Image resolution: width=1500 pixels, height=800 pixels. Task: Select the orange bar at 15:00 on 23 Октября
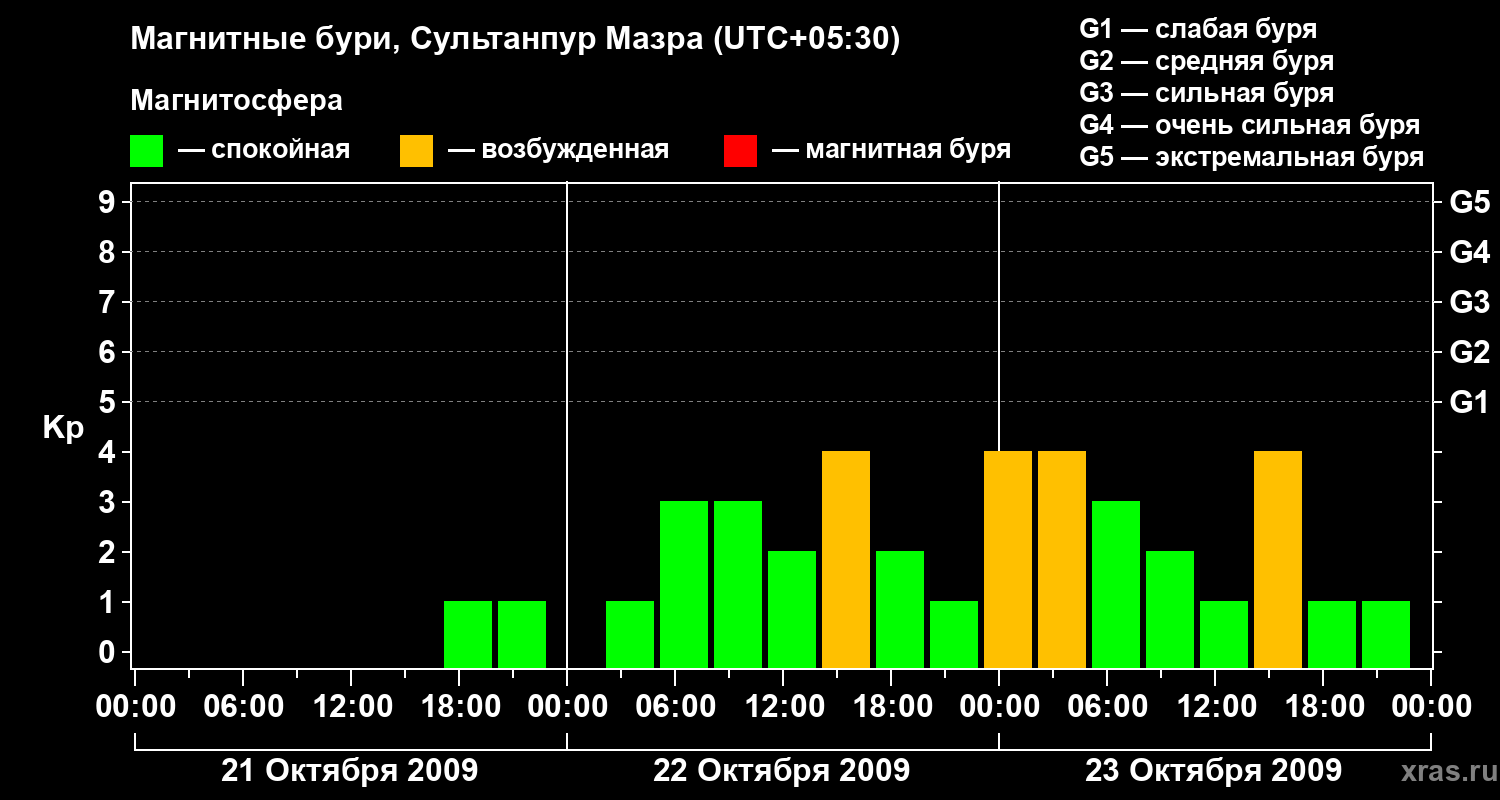[x=1278, y=559]
